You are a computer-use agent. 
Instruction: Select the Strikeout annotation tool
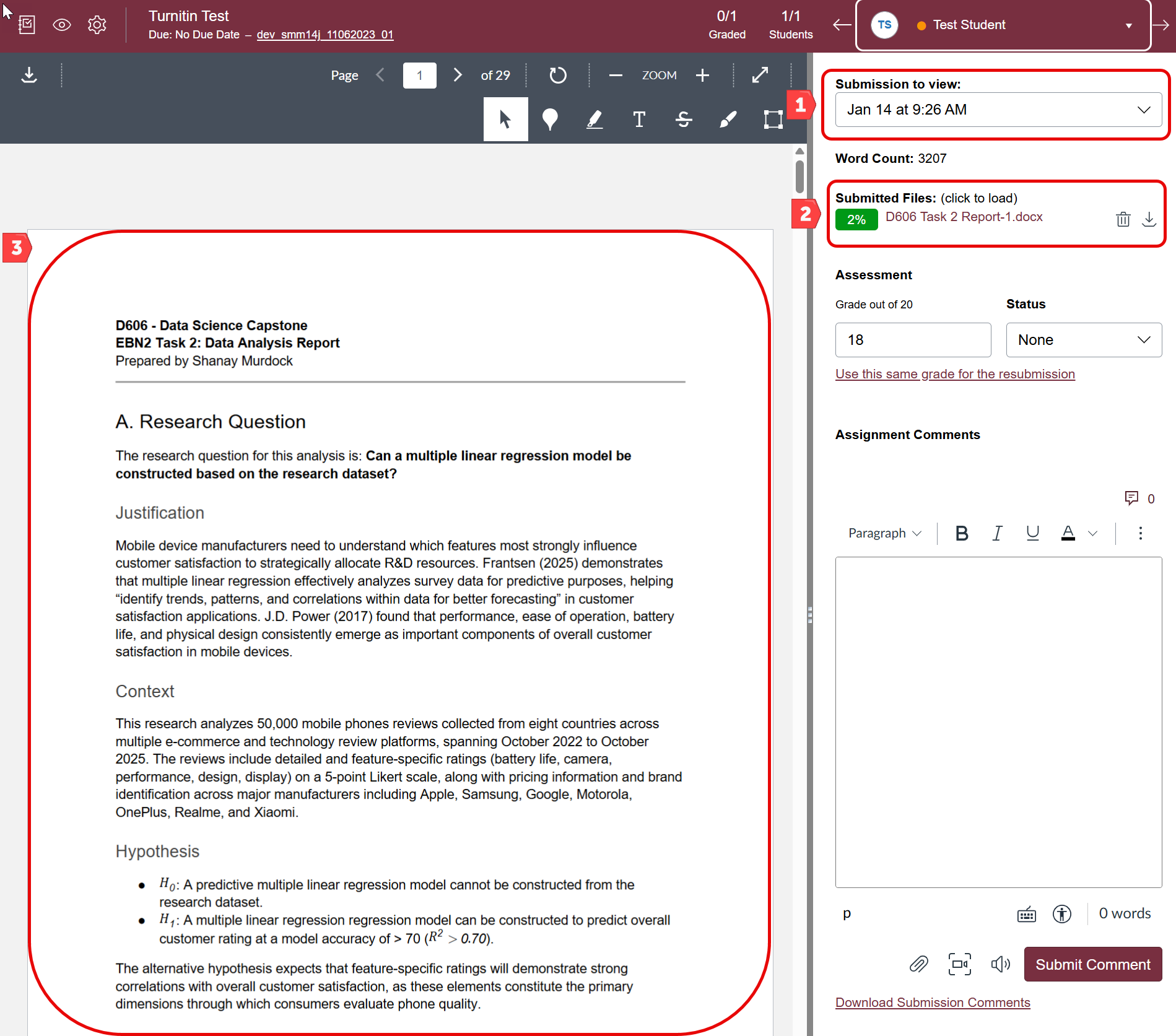click(x=684, y=119)
